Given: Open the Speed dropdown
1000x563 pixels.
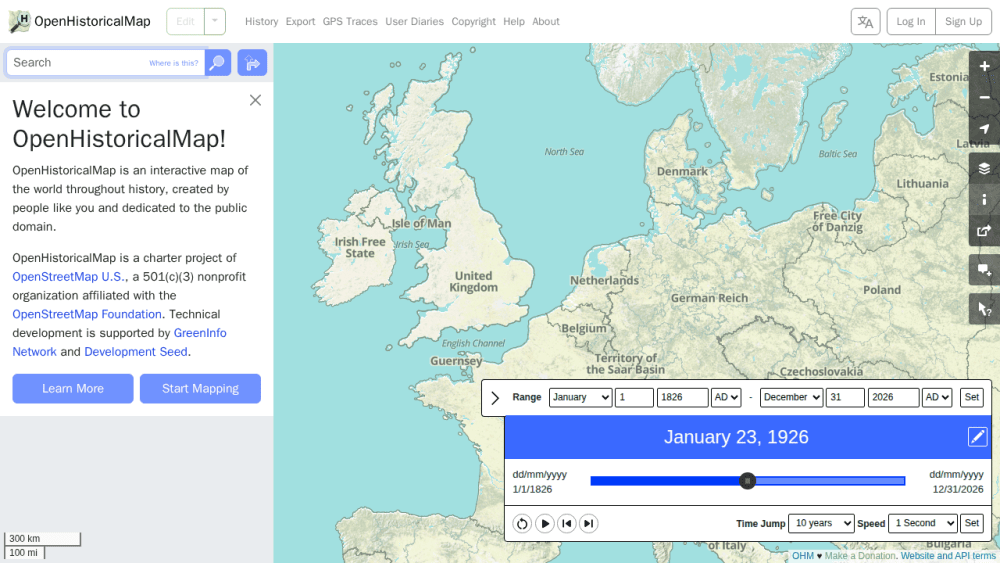Looking at the screenshot, I should [x=923, y=523].
